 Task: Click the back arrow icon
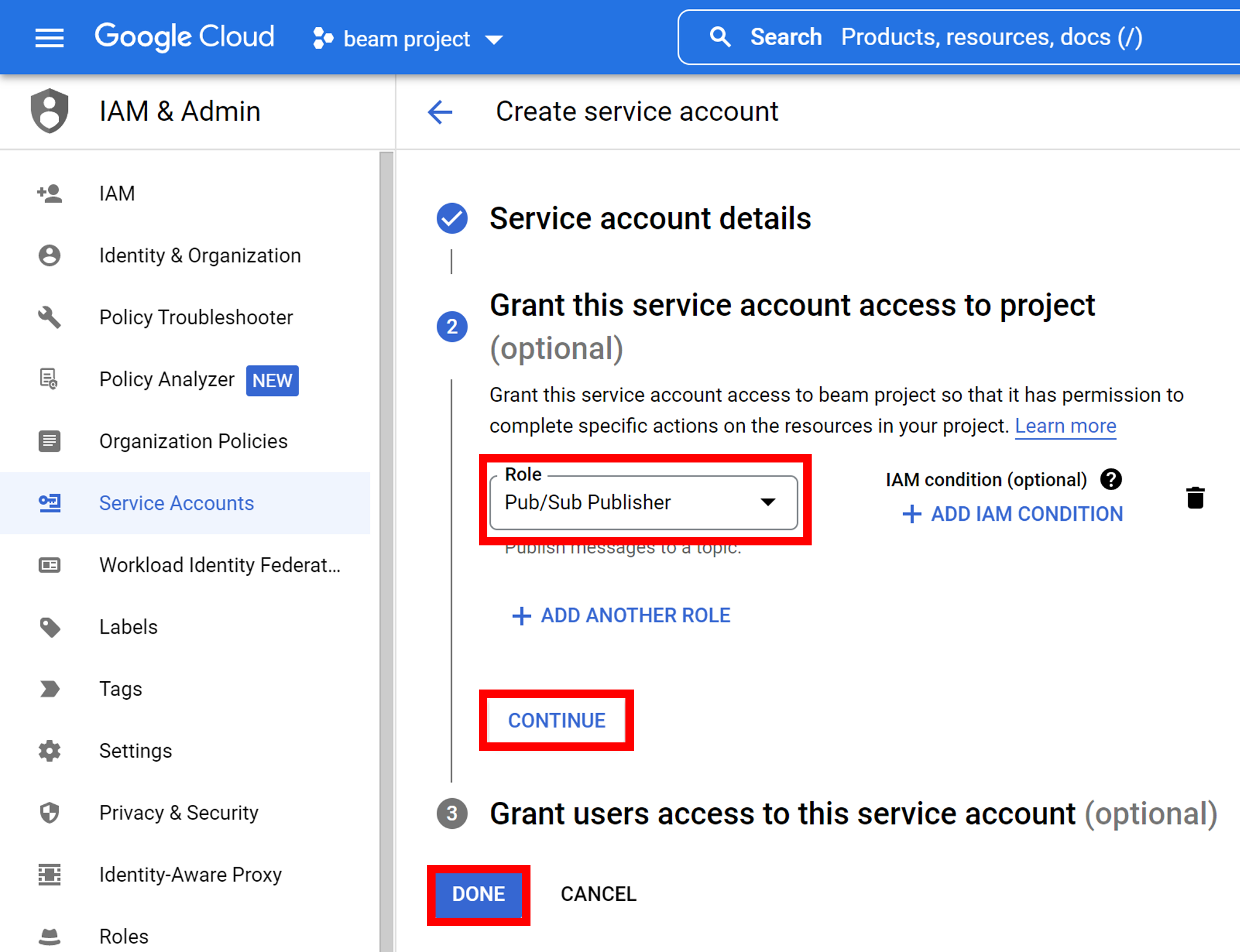[440, 112]
